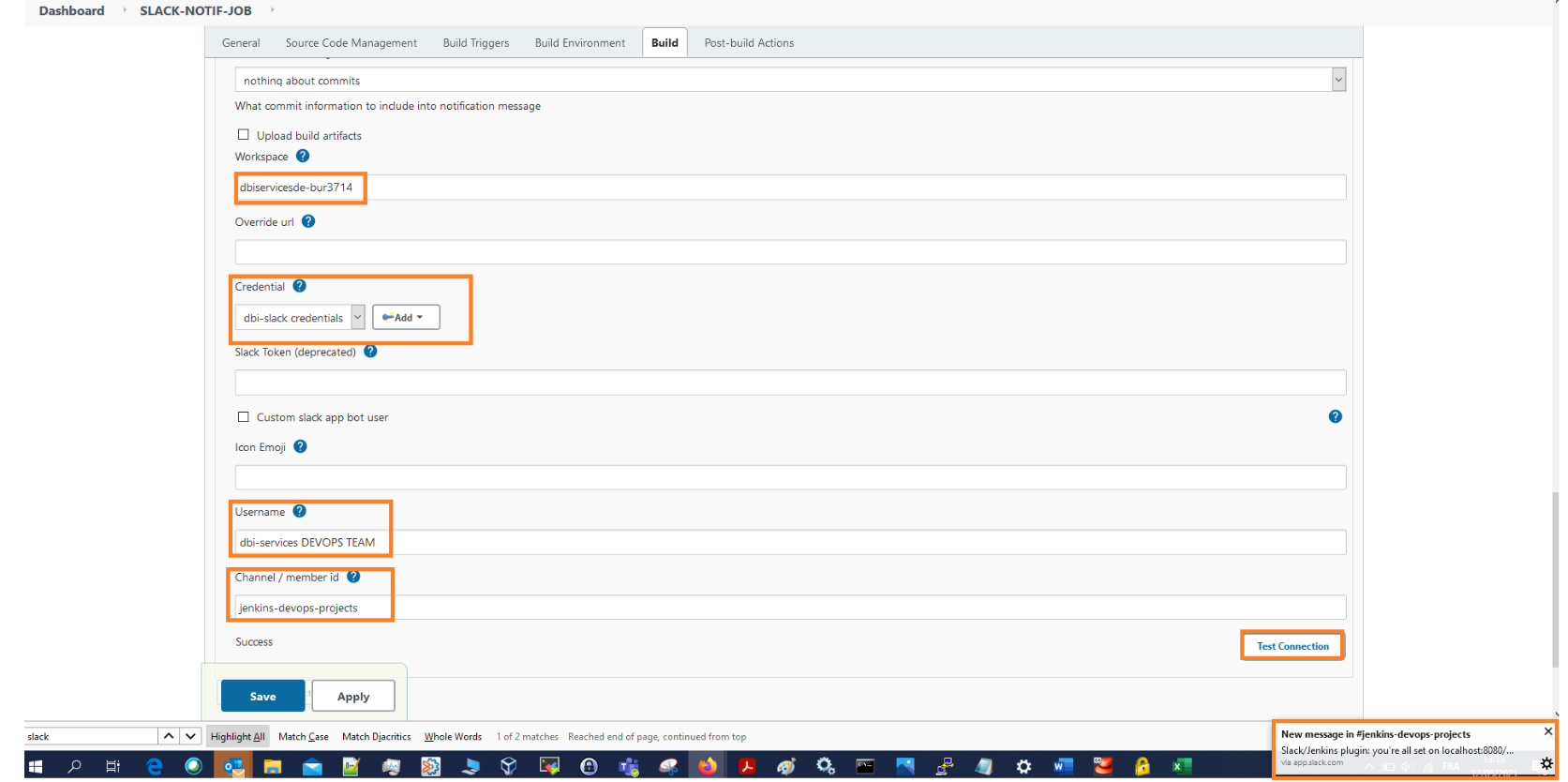This screenshot has width=1568, height=782.
Task: Toggle Whole Words in find bar
Action: point(453,737)
